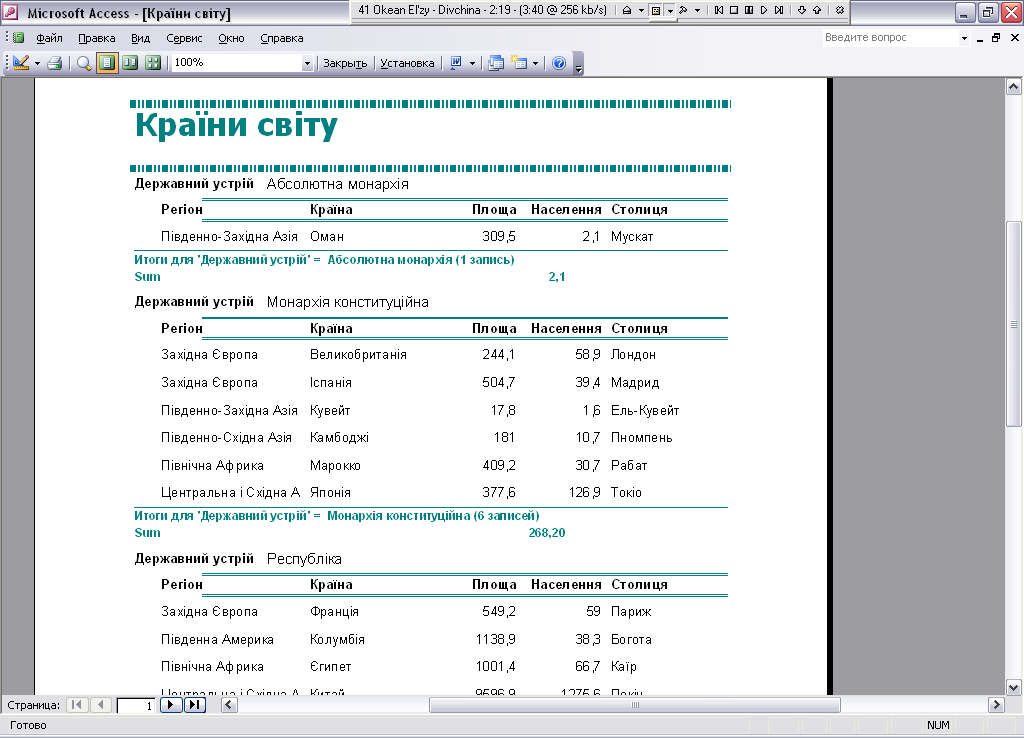
Task: Play the song in the player bar
Action: click(764, 10)
